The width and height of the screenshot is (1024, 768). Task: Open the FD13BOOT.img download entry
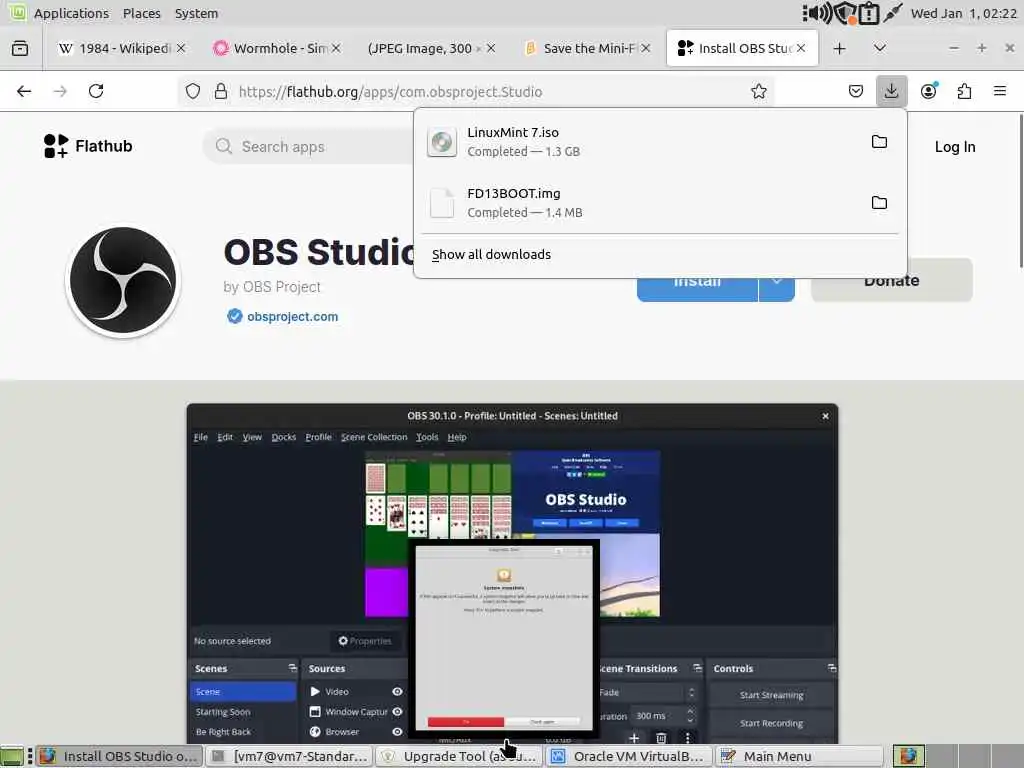pos(660,202)
